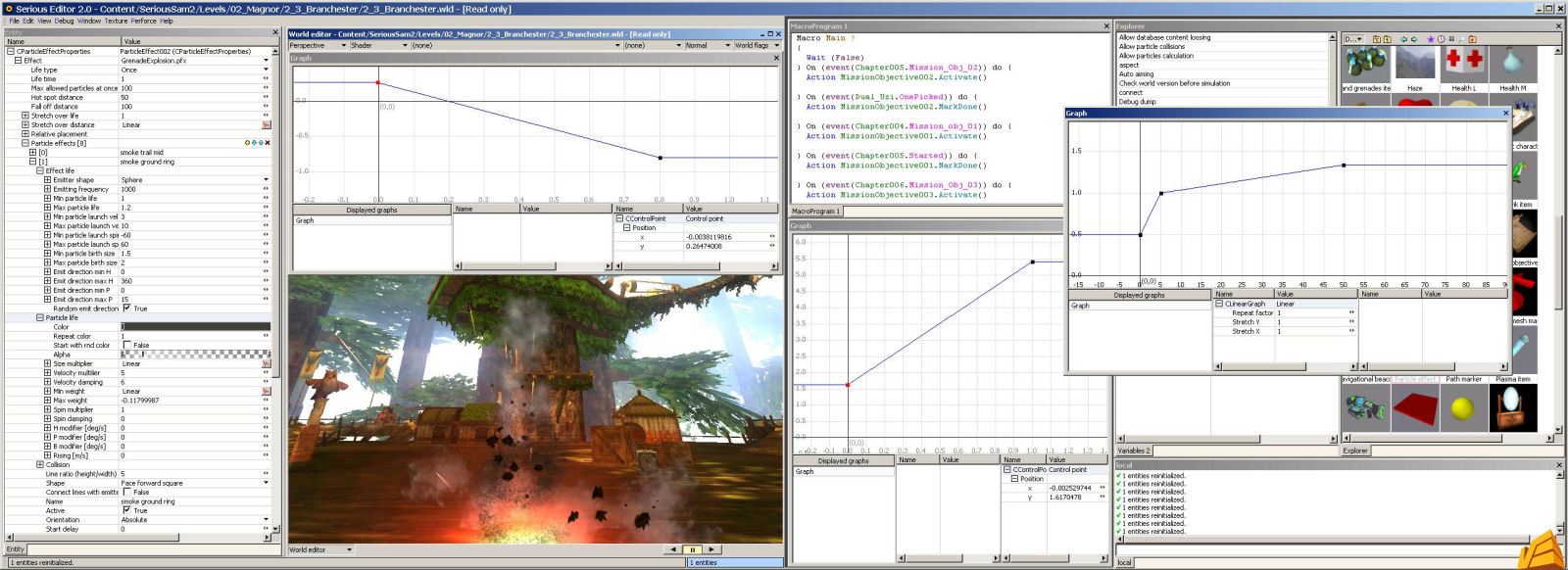1568x570 pixels.
Task: Collapse the Particle life section
Action: pos(40,318)
